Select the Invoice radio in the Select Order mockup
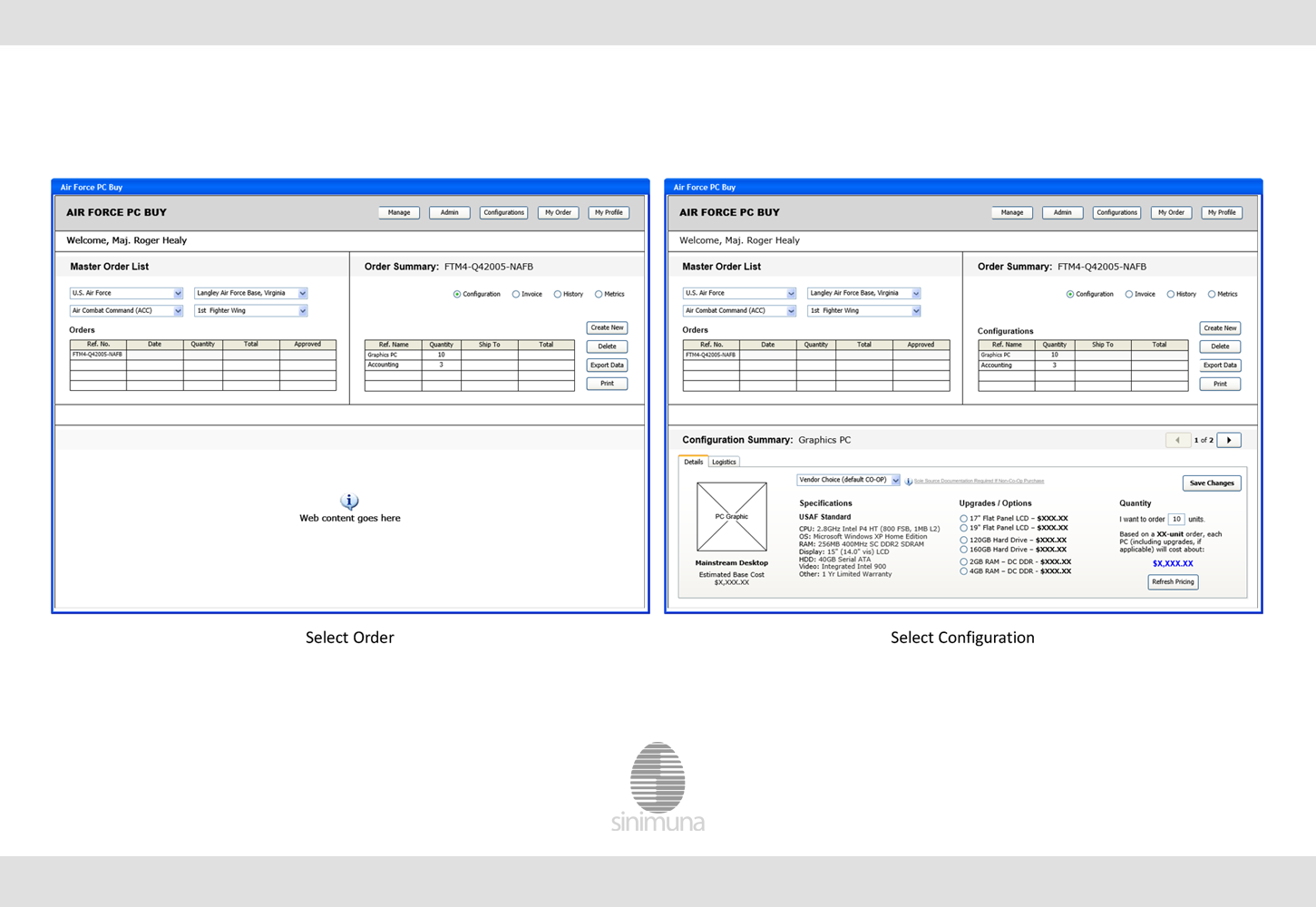This screenshot has height=907, width=1316. [x=516, y=294]
